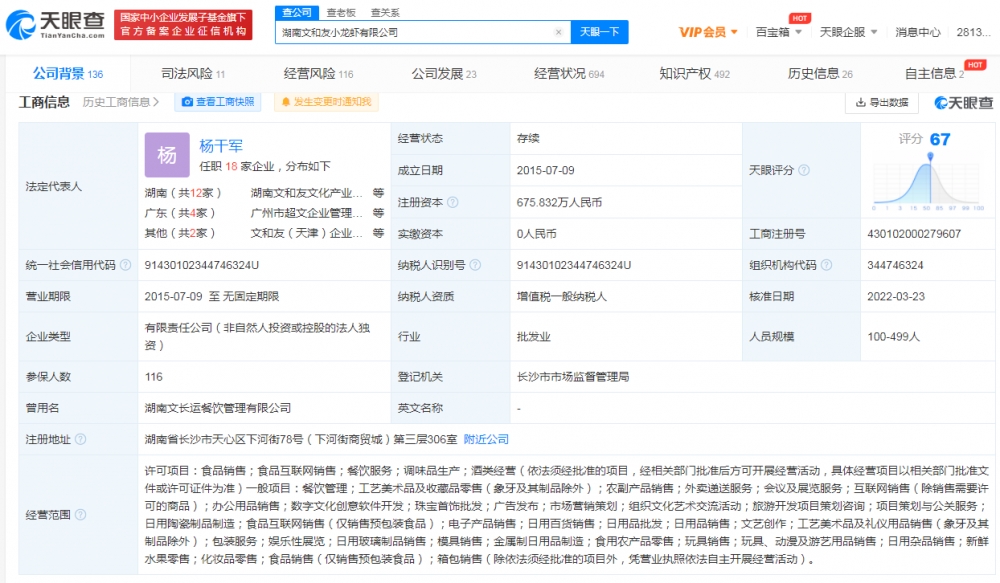This screenshot has width=1000, height=583.
Task: Click the 实缴资本 value 0人民币
Action: click(x=536, y=233)
